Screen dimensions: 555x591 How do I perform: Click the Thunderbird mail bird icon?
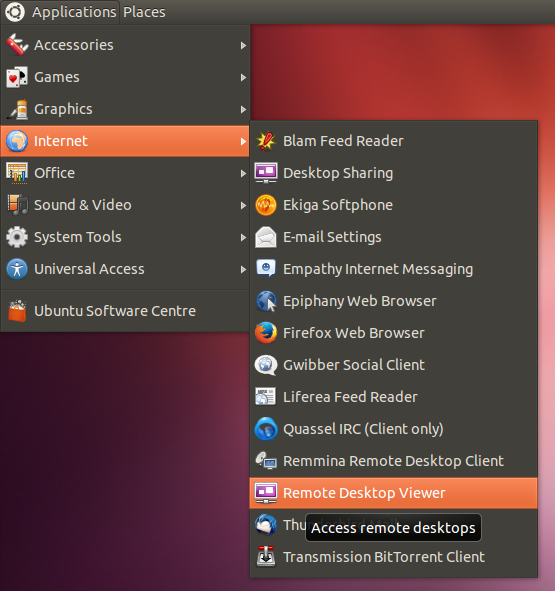coord(266,525)
